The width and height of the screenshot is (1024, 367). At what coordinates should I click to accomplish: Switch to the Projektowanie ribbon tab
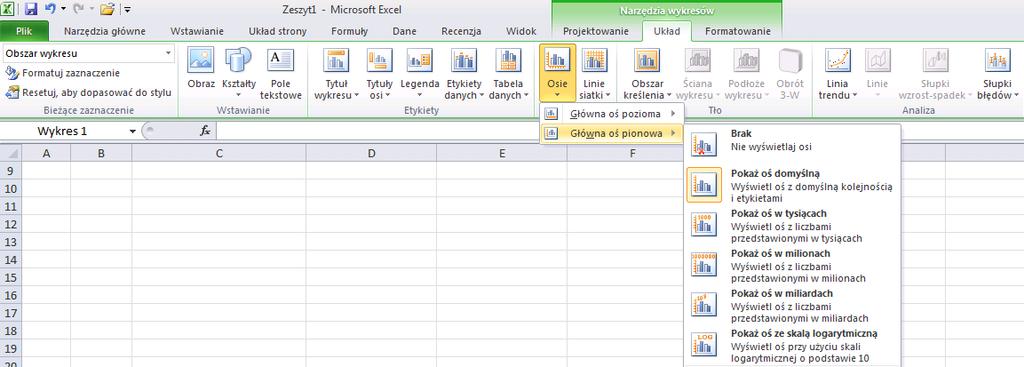[x=596, y=31]
